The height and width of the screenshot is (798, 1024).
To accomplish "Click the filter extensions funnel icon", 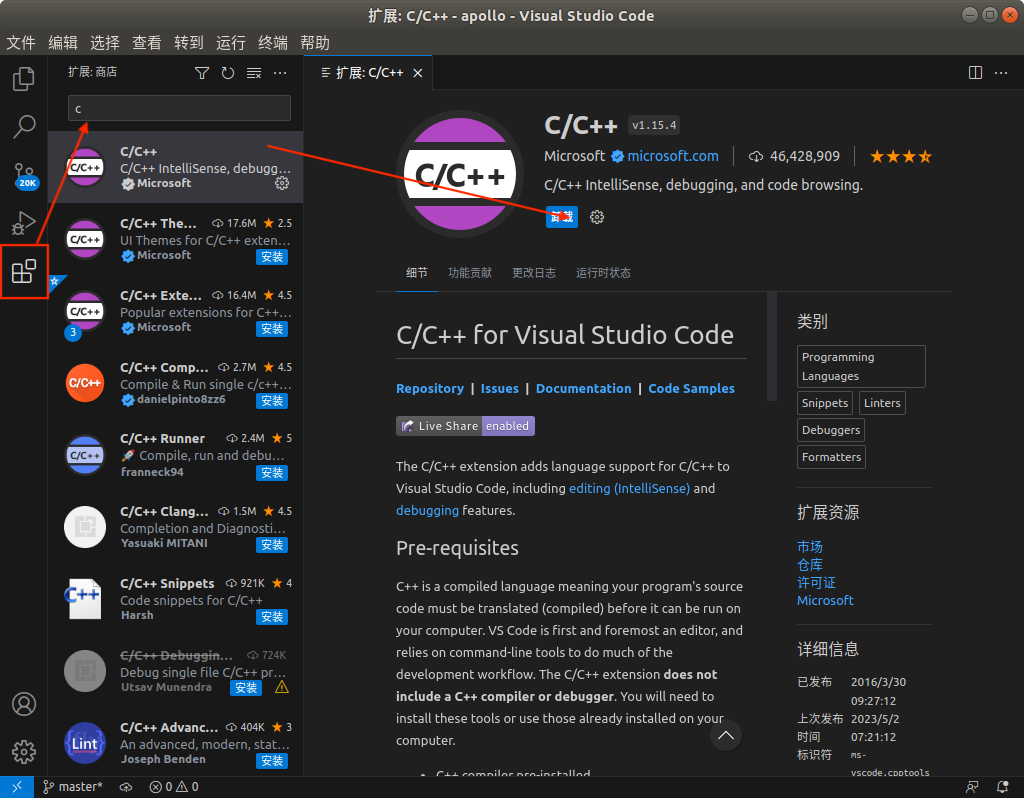I will [x=202, y=73].
